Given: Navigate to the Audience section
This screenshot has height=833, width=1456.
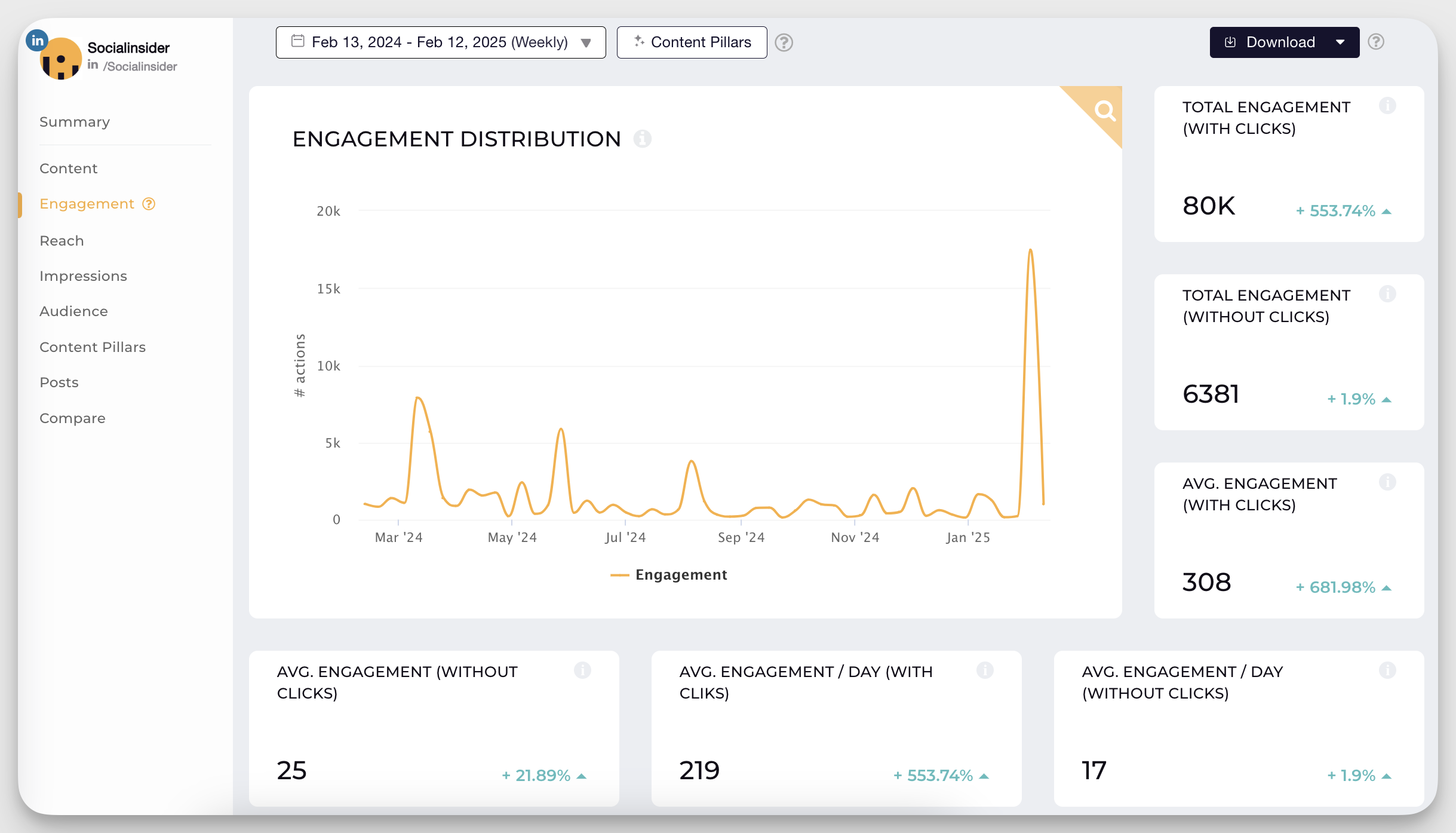Looking at the screenshot, I should pyautogui.click(x=74, y=311).
